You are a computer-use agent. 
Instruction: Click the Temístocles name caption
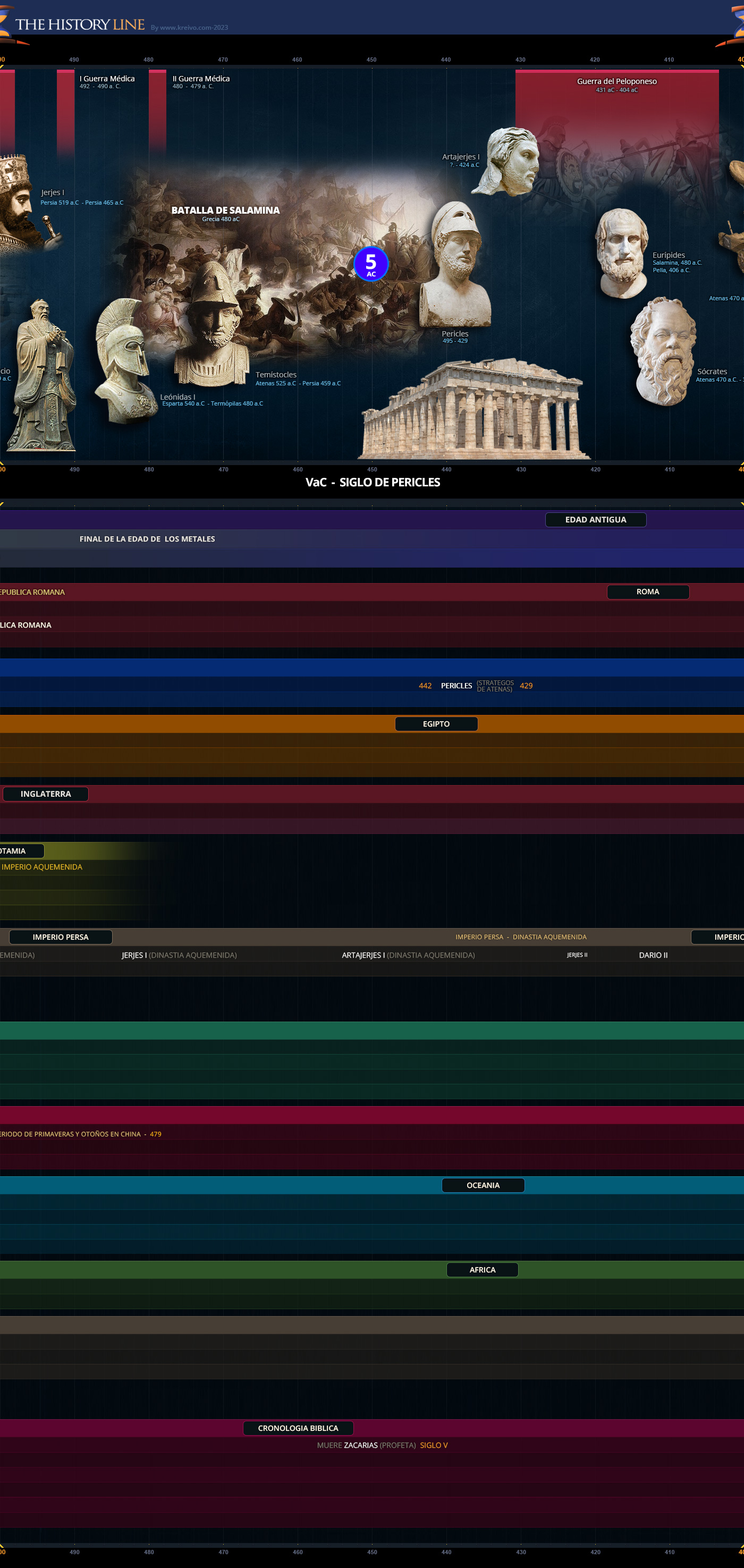[276, 374]
